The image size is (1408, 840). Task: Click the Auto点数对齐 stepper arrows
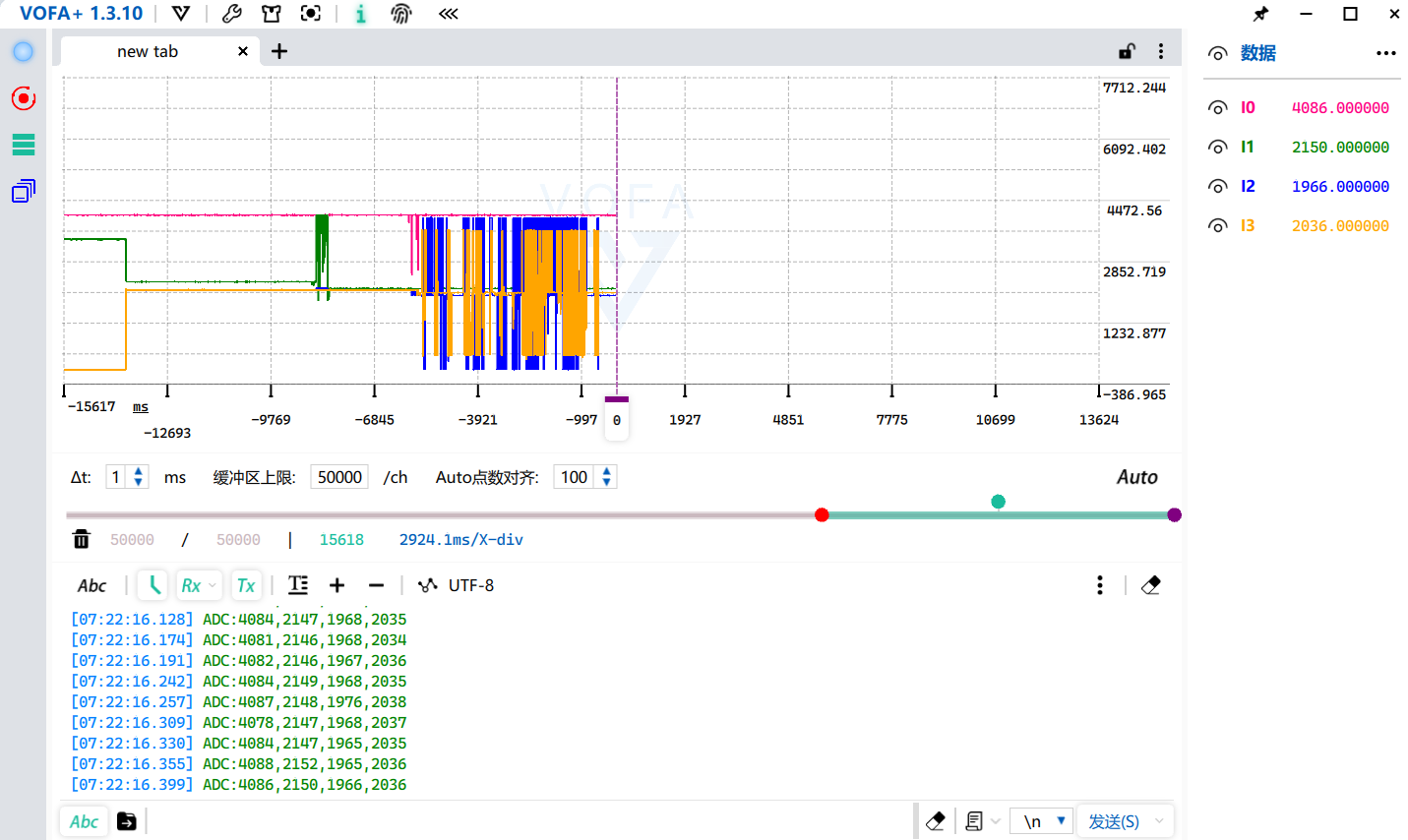607,477
